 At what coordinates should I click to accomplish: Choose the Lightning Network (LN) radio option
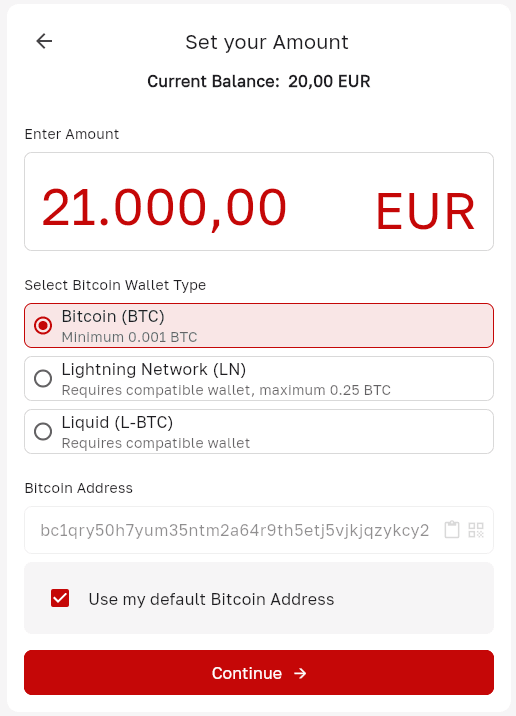pyautogui.click(x=43, y=379)
